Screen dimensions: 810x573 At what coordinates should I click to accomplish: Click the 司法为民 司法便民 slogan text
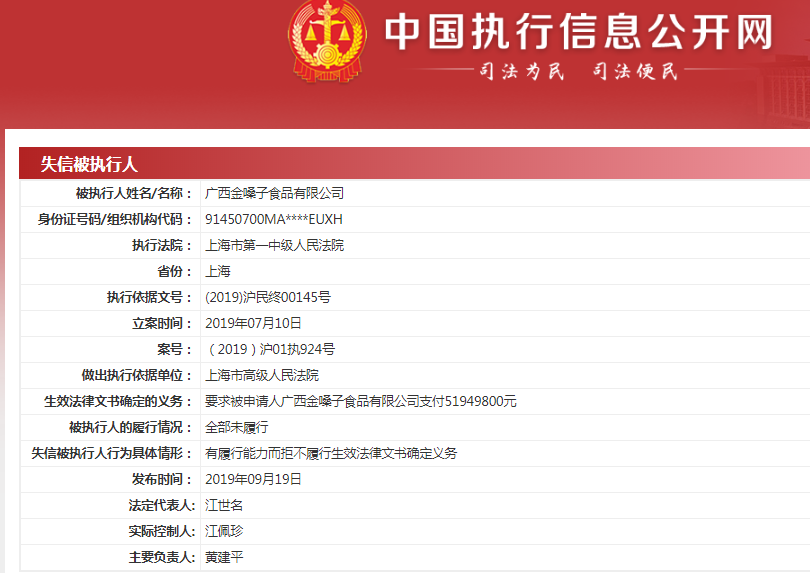coord(580,71)
